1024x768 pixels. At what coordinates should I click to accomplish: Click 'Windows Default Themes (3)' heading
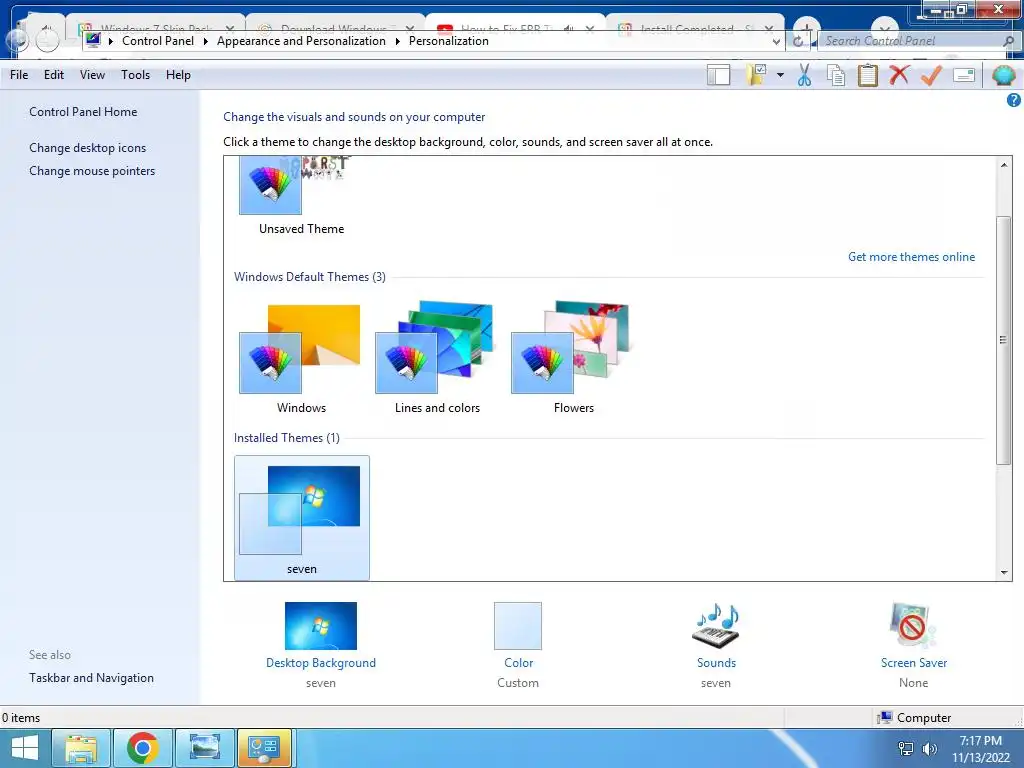coord(310,277)
